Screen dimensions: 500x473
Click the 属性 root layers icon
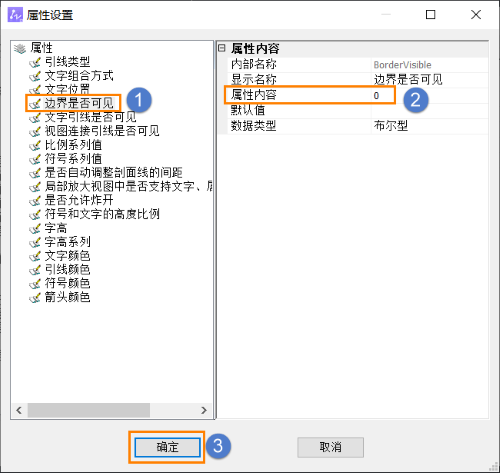point(20,49)
